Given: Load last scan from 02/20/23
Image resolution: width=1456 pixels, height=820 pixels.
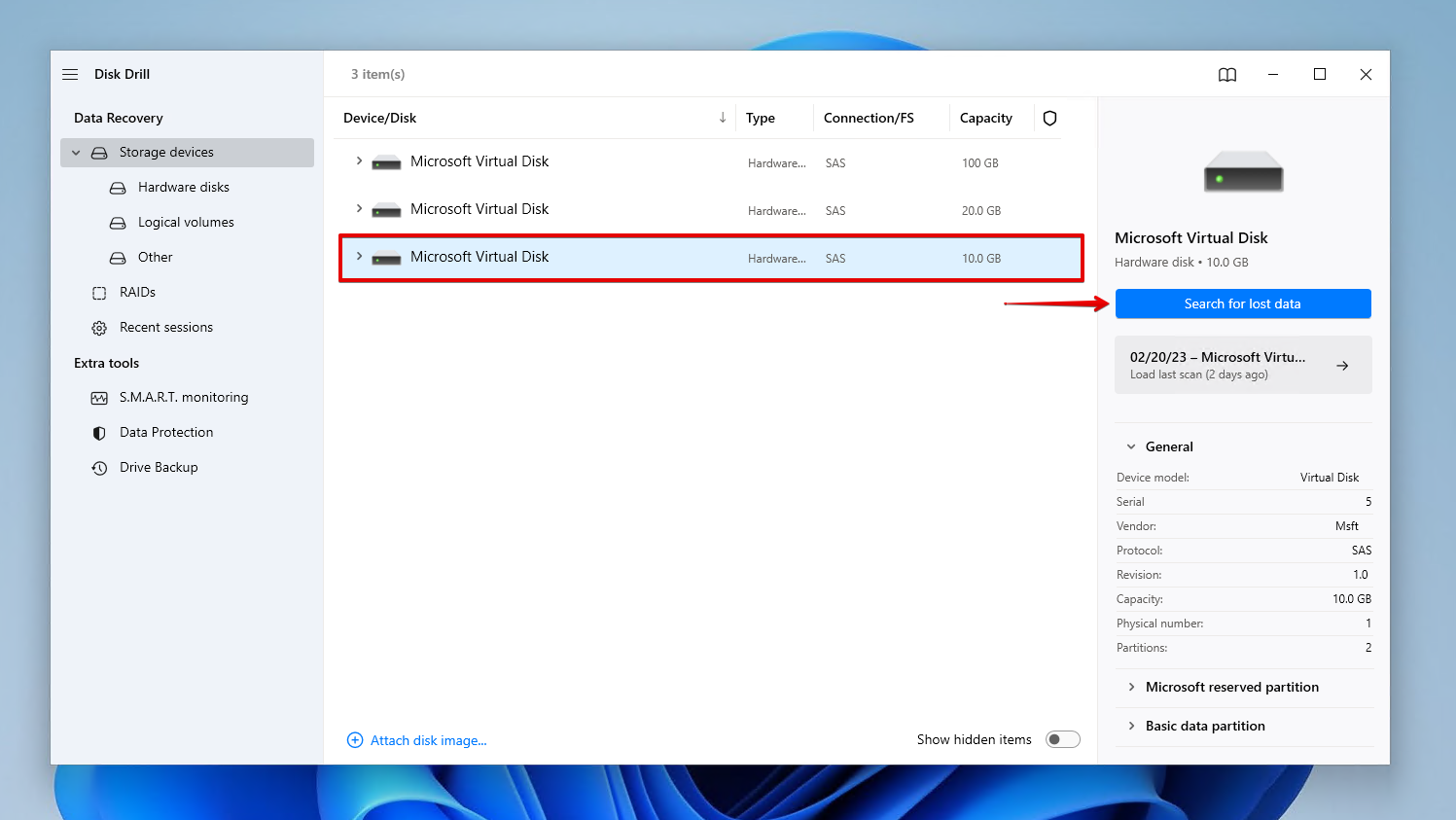Looking at the screenshot, I should tap(1243, 365).
